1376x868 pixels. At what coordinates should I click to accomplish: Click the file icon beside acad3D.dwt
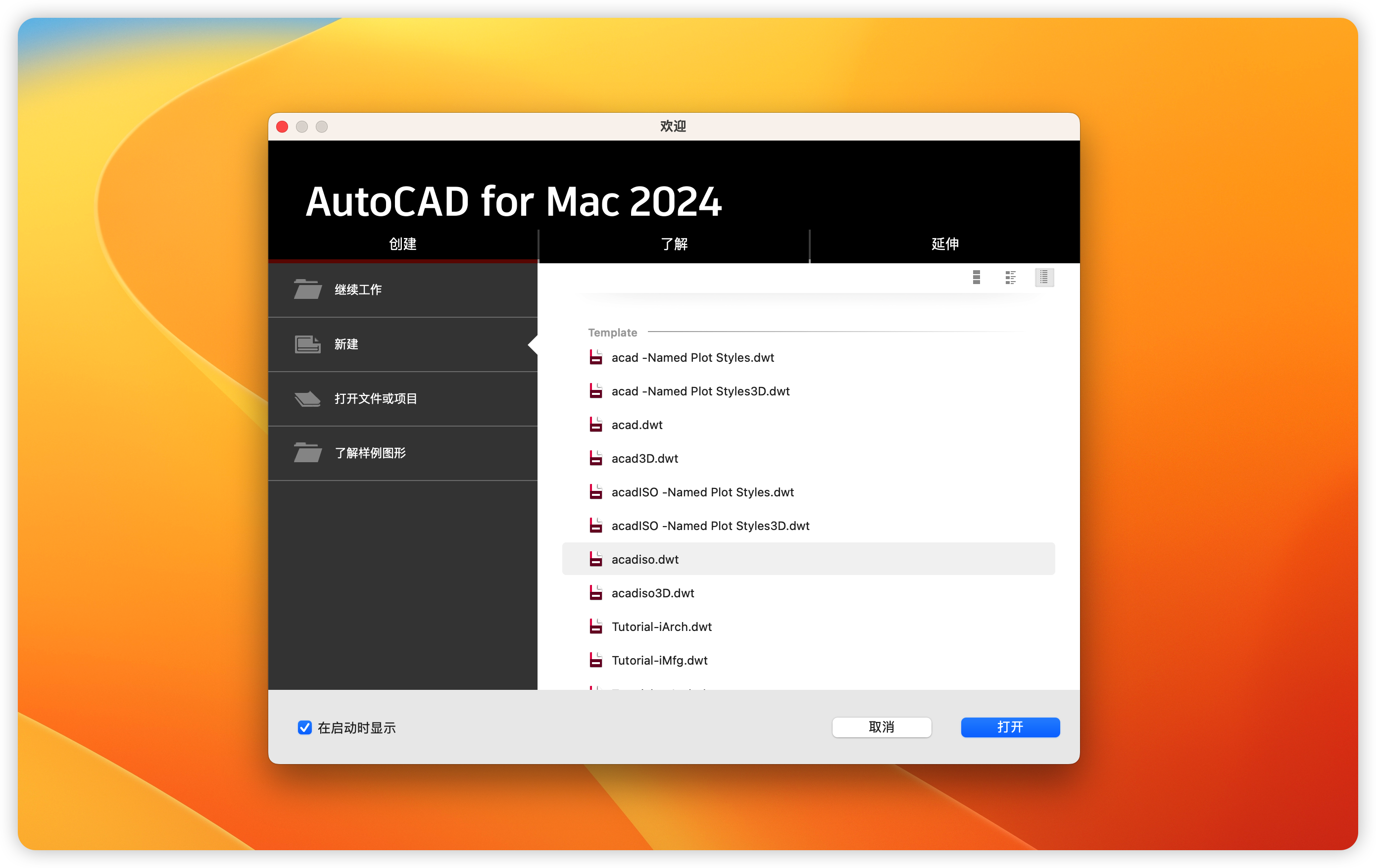coord(595,458)
